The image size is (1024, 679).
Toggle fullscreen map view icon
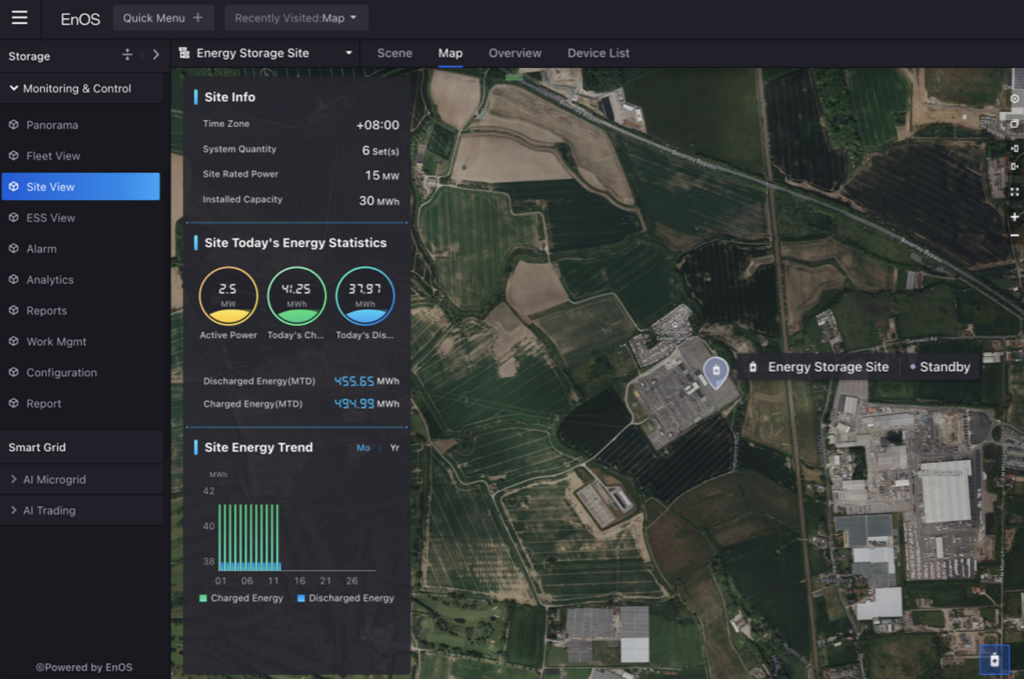1014,192
